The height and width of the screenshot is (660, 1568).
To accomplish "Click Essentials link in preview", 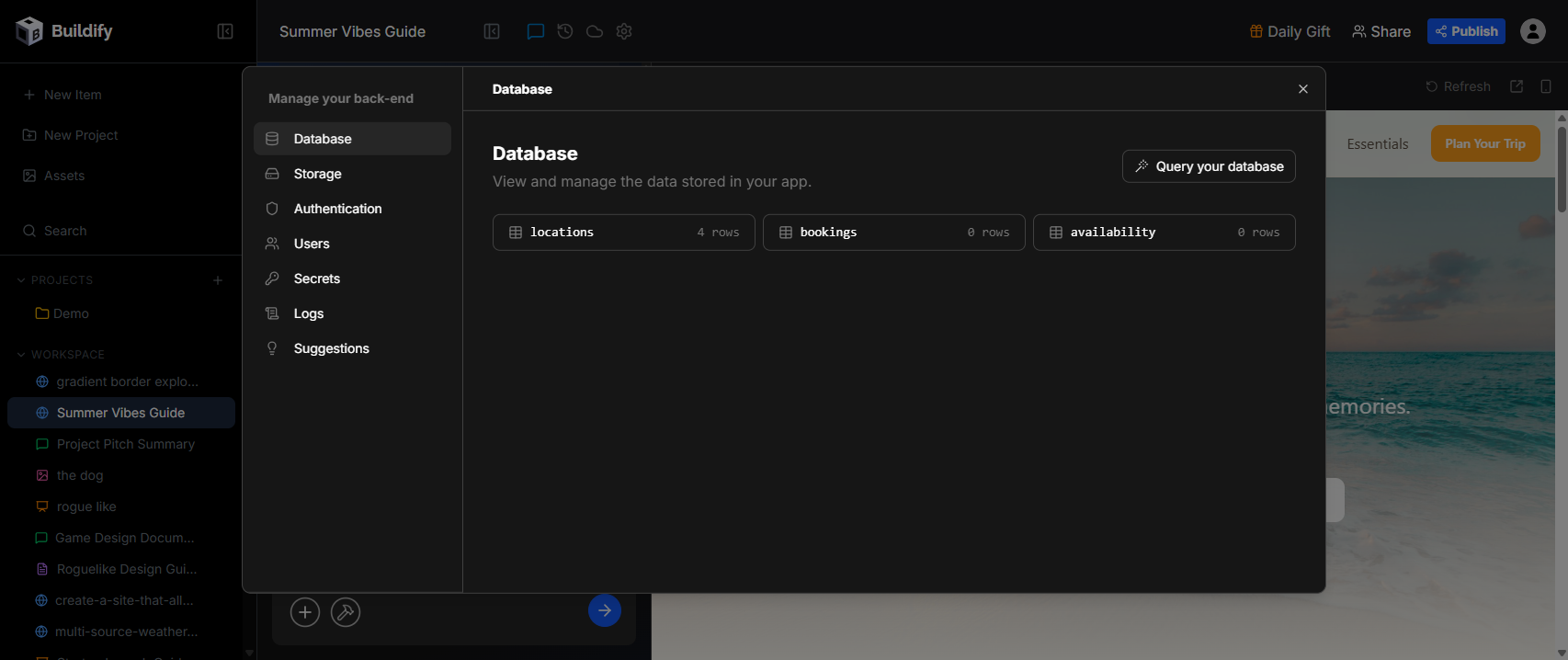I will (x=1378, y=144).
